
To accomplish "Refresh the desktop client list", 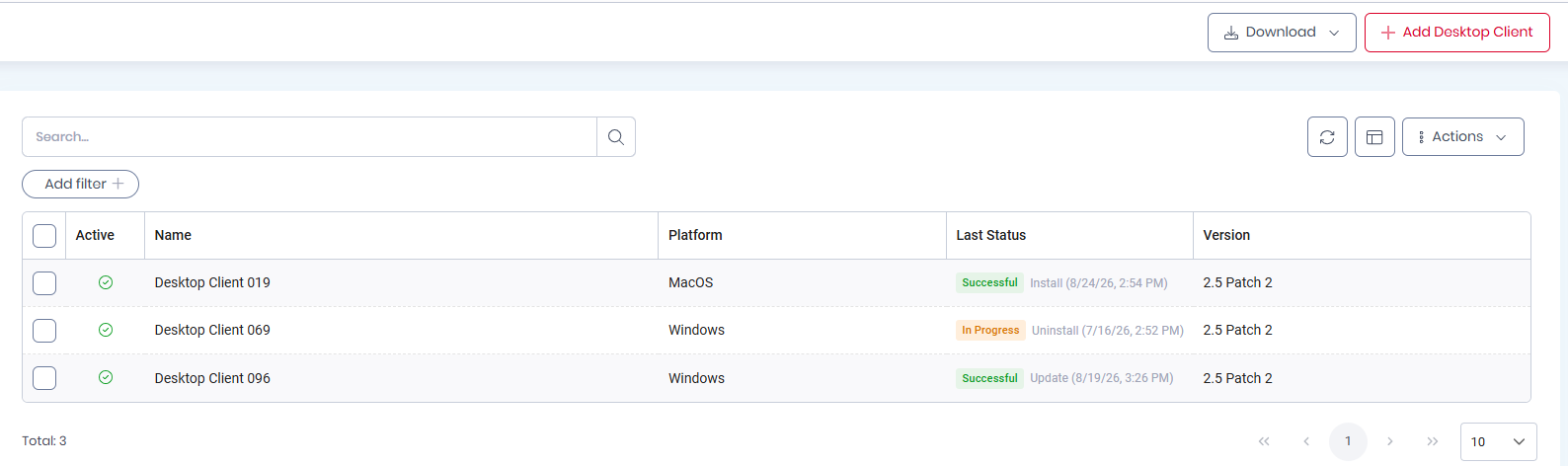I will pyautogui.click(x=1327, y=137).
